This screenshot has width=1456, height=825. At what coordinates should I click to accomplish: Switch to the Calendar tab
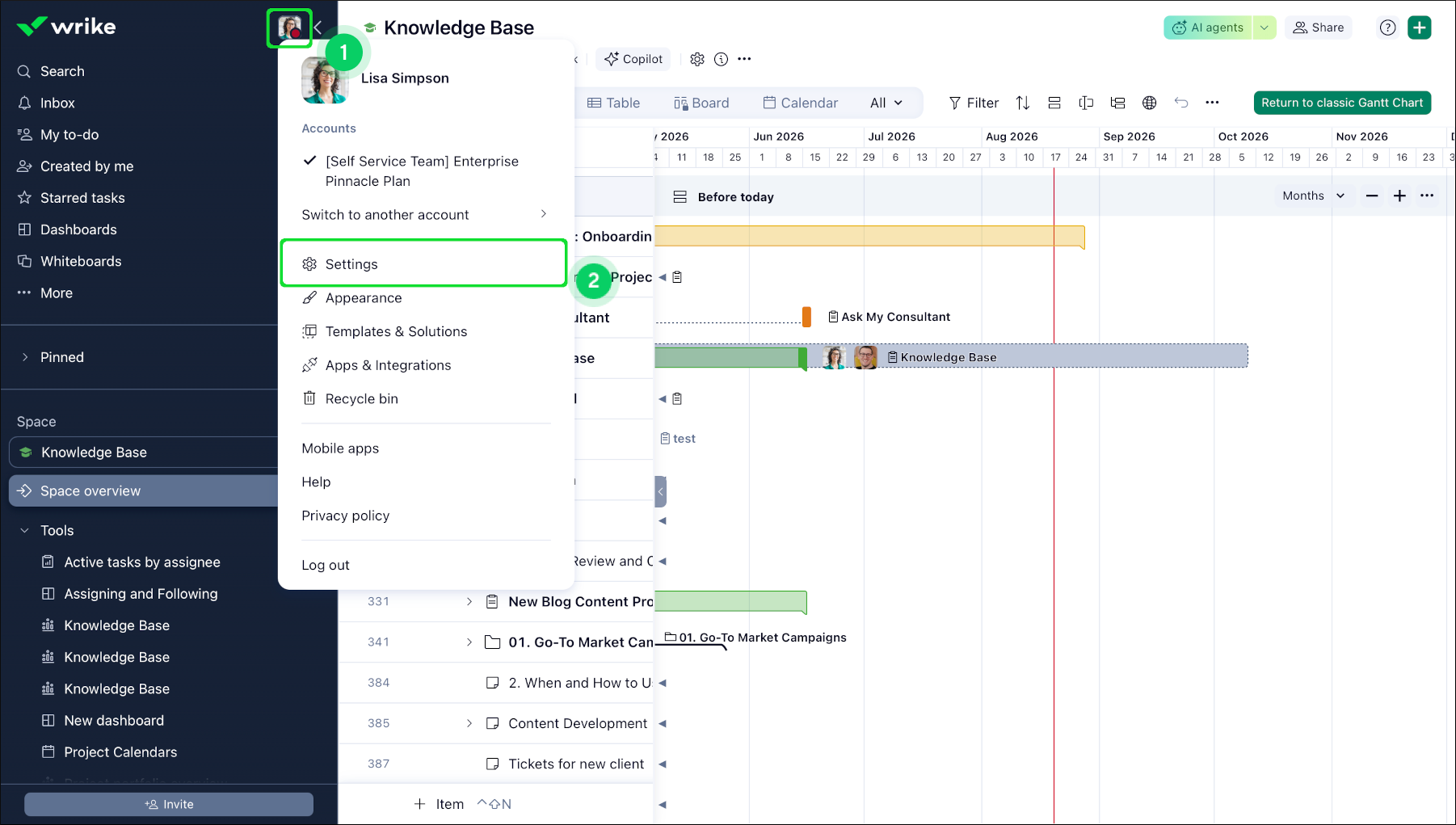click(800, 103)
